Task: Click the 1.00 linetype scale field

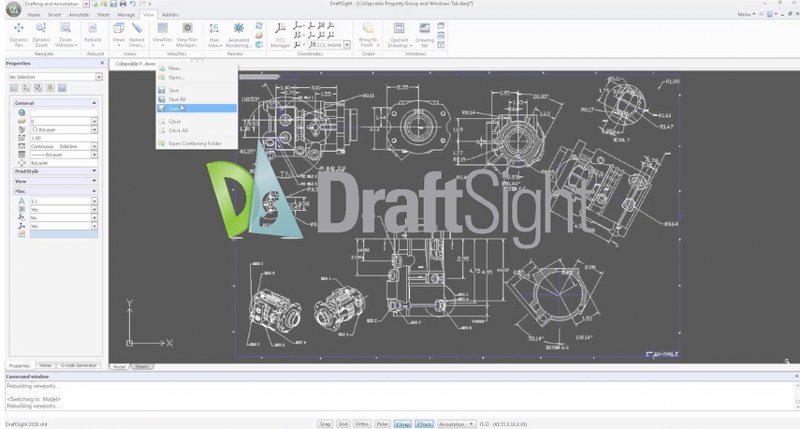Action: coord(63,138)
